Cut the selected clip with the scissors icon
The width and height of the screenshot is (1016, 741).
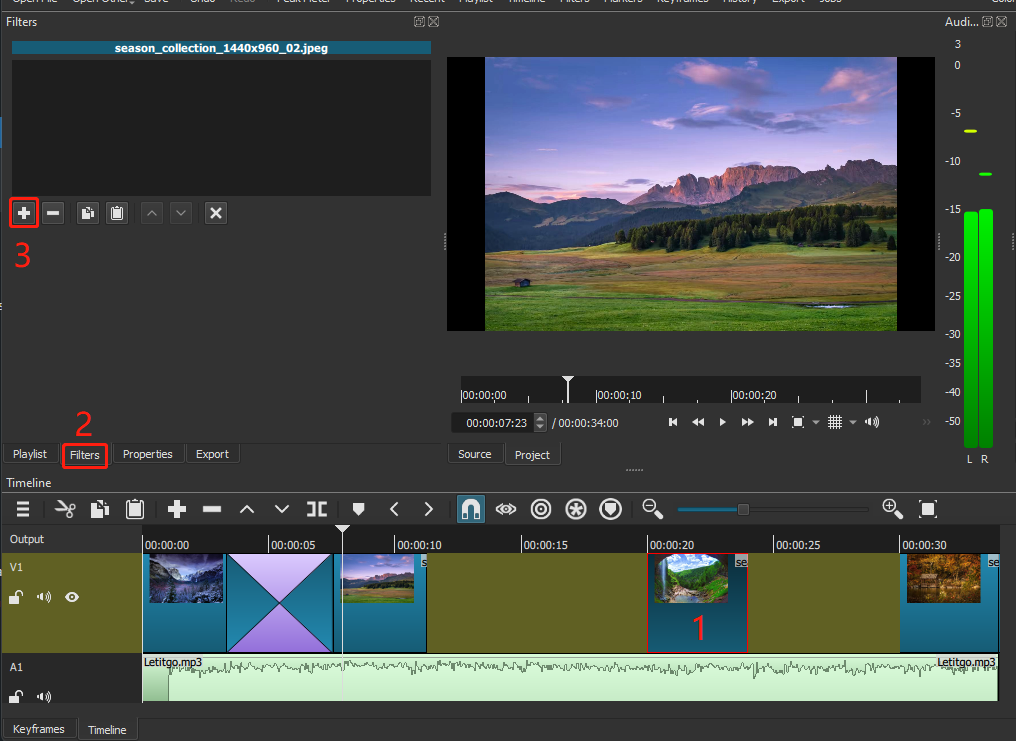point(65,509)
